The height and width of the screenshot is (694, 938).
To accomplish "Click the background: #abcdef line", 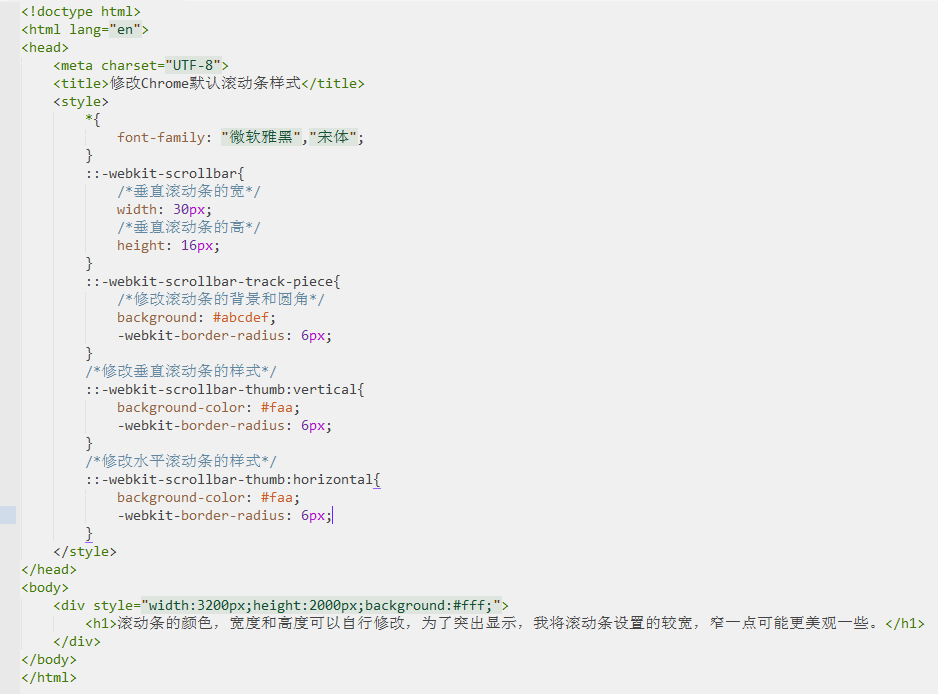I will [x=196, y=317].
